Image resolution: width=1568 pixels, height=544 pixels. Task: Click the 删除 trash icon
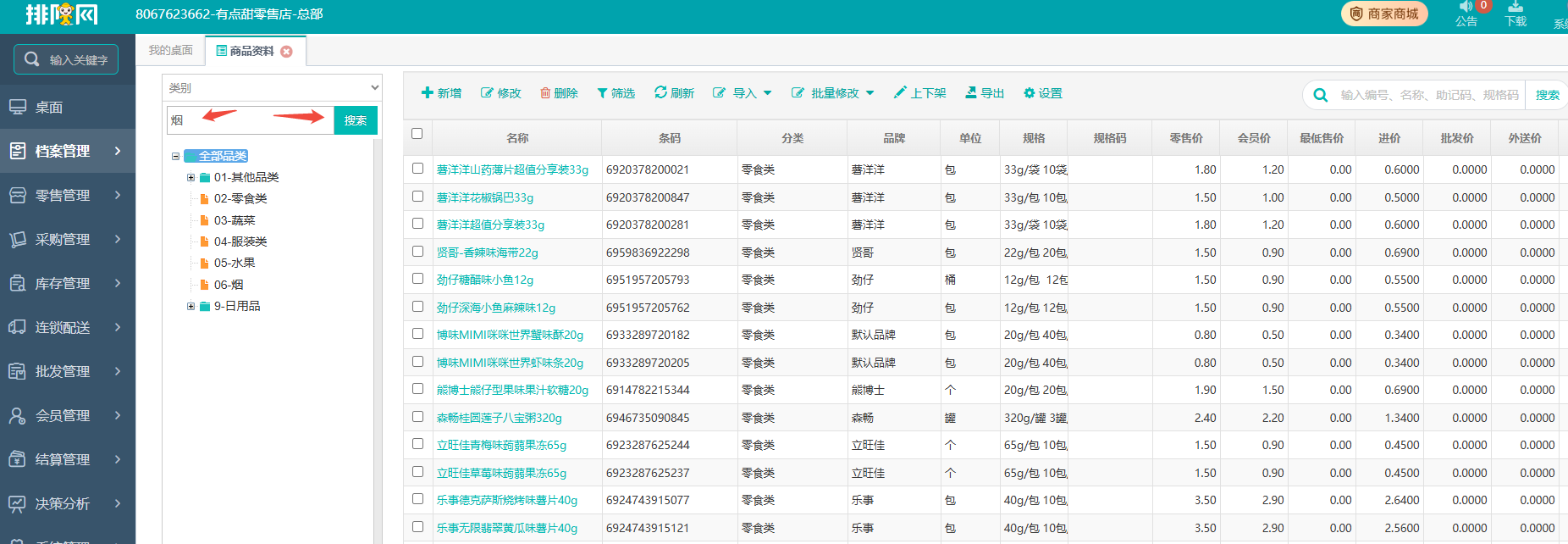pos(545,93)
